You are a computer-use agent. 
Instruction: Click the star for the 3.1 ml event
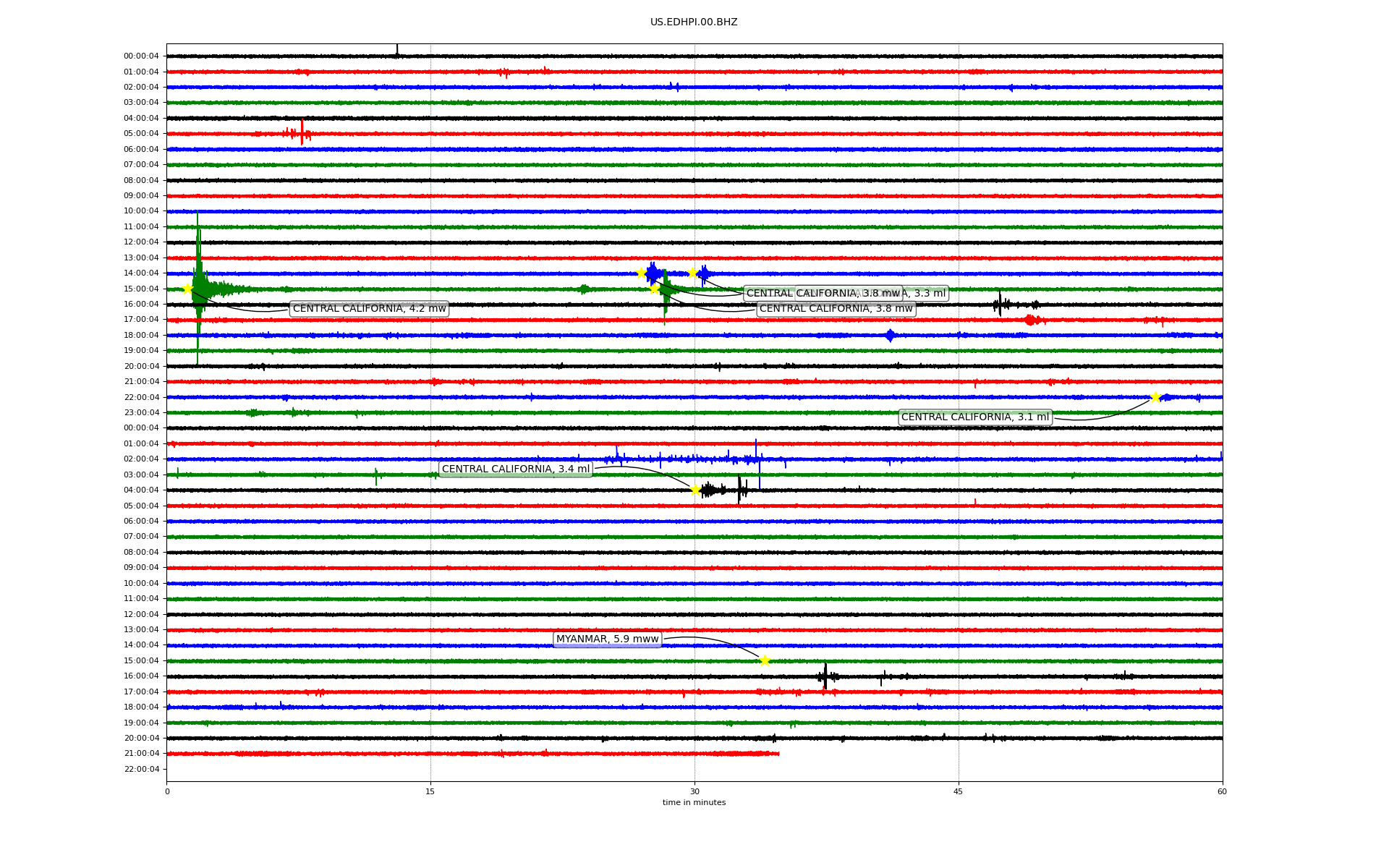click(1155, 397)
